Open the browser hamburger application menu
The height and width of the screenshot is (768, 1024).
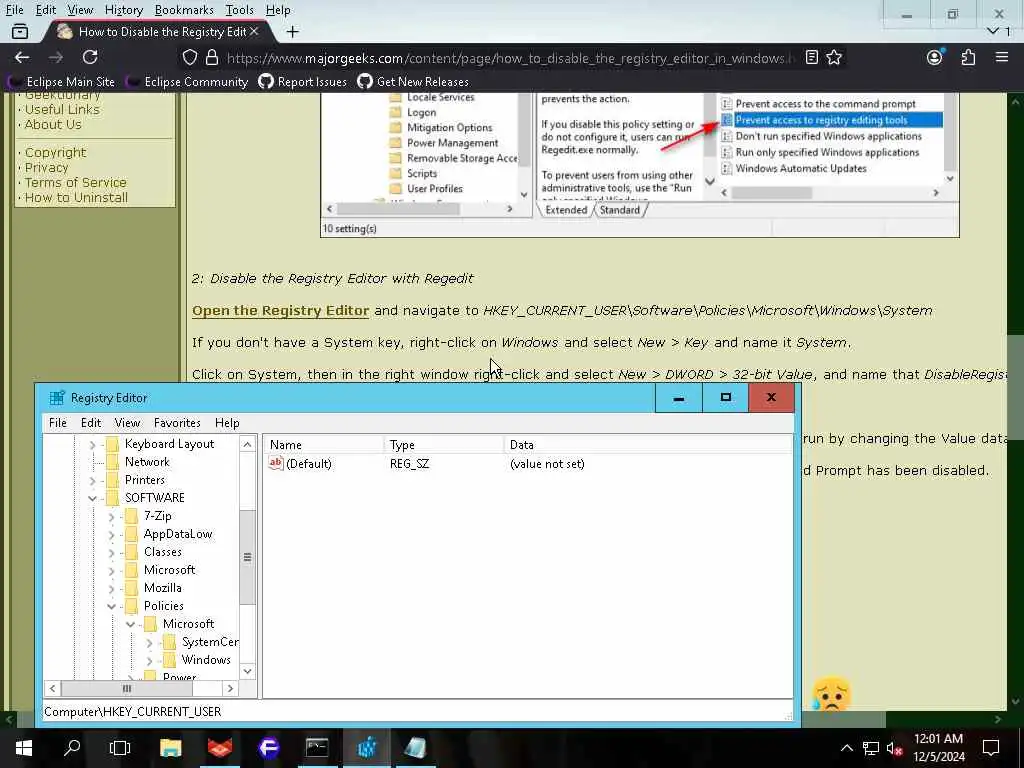(x=1002, y=57)
